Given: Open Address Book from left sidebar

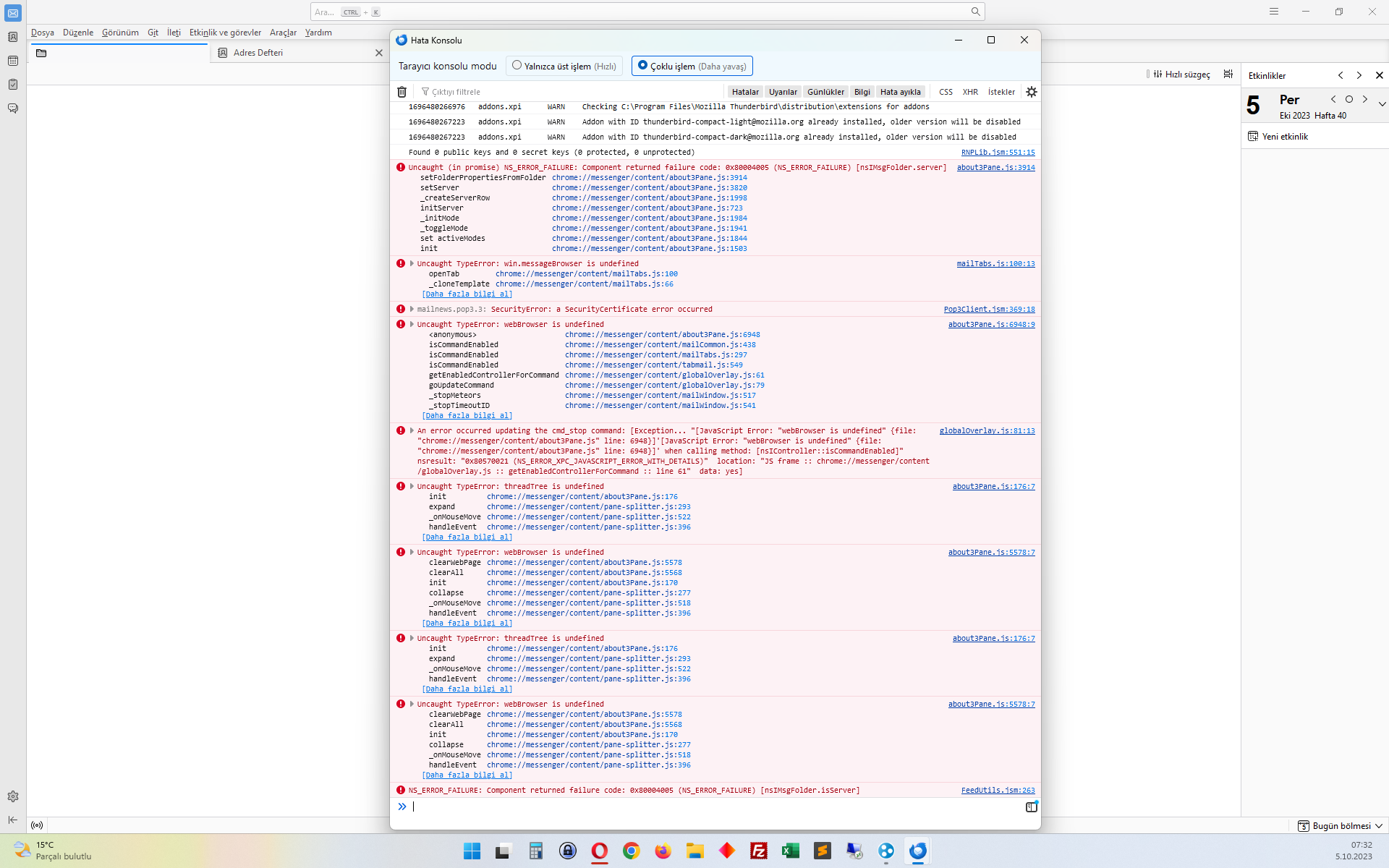Looking at the screenshot, I should tap(13, 37).
